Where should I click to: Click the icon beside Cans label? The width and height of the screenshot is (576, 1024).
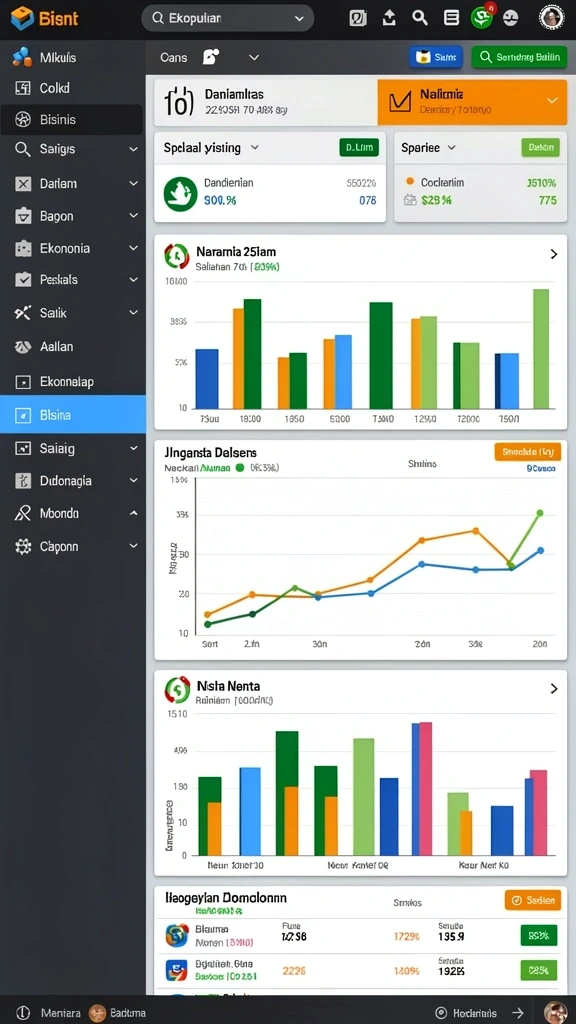210,57
